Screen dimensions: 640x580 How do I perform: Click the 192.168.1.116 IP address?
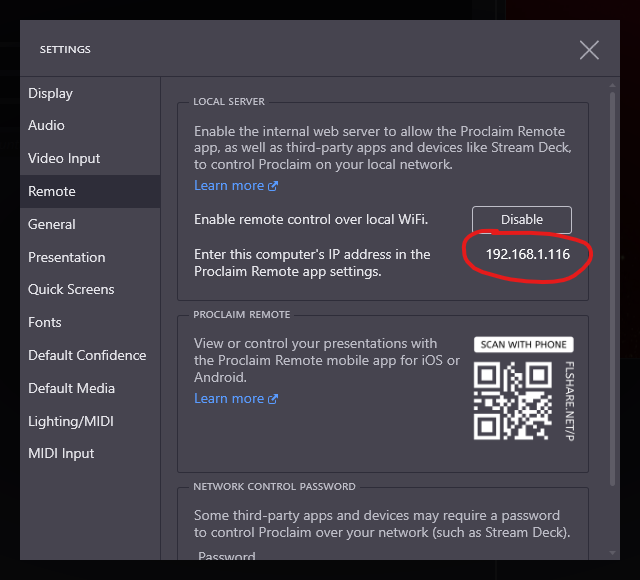528,254
